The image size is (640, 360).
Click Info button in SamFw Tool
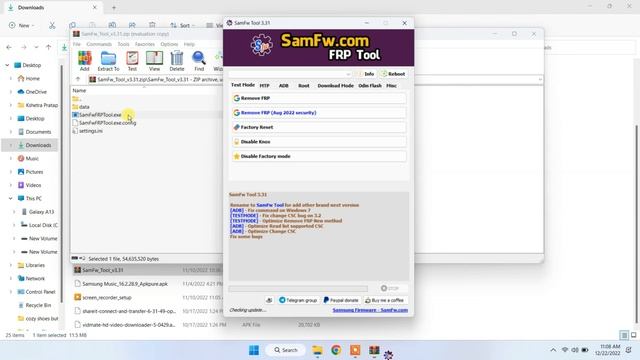pyautogui.click(x=365, y=74)
